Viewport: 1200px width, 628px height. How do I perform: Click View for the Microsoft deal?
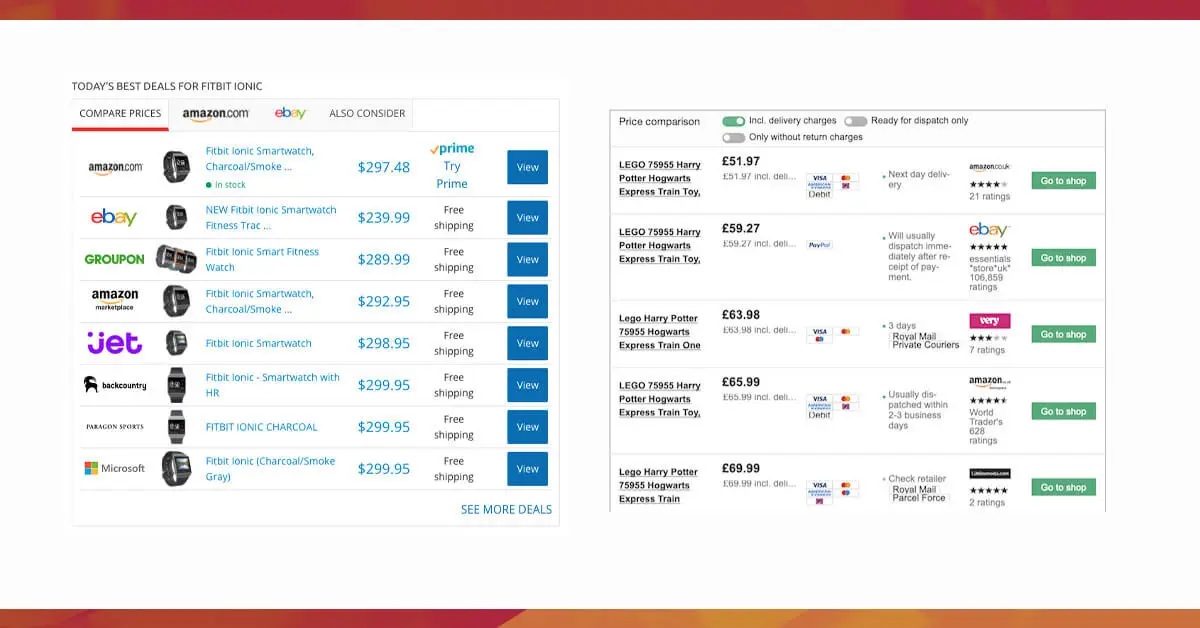528,468
